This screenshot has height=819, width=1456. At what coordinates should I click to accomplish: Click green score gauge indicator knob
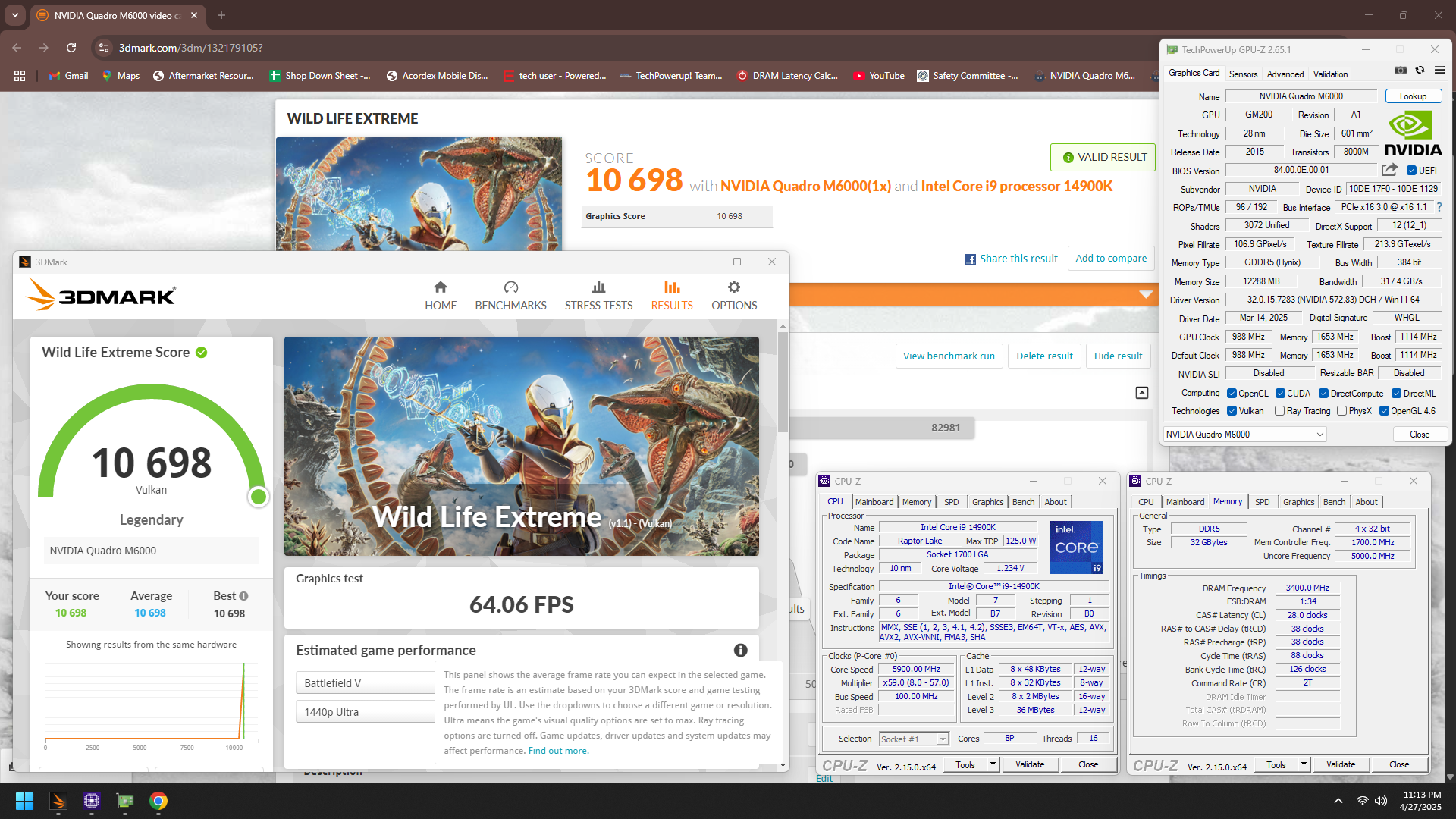[x=259, y=497]
